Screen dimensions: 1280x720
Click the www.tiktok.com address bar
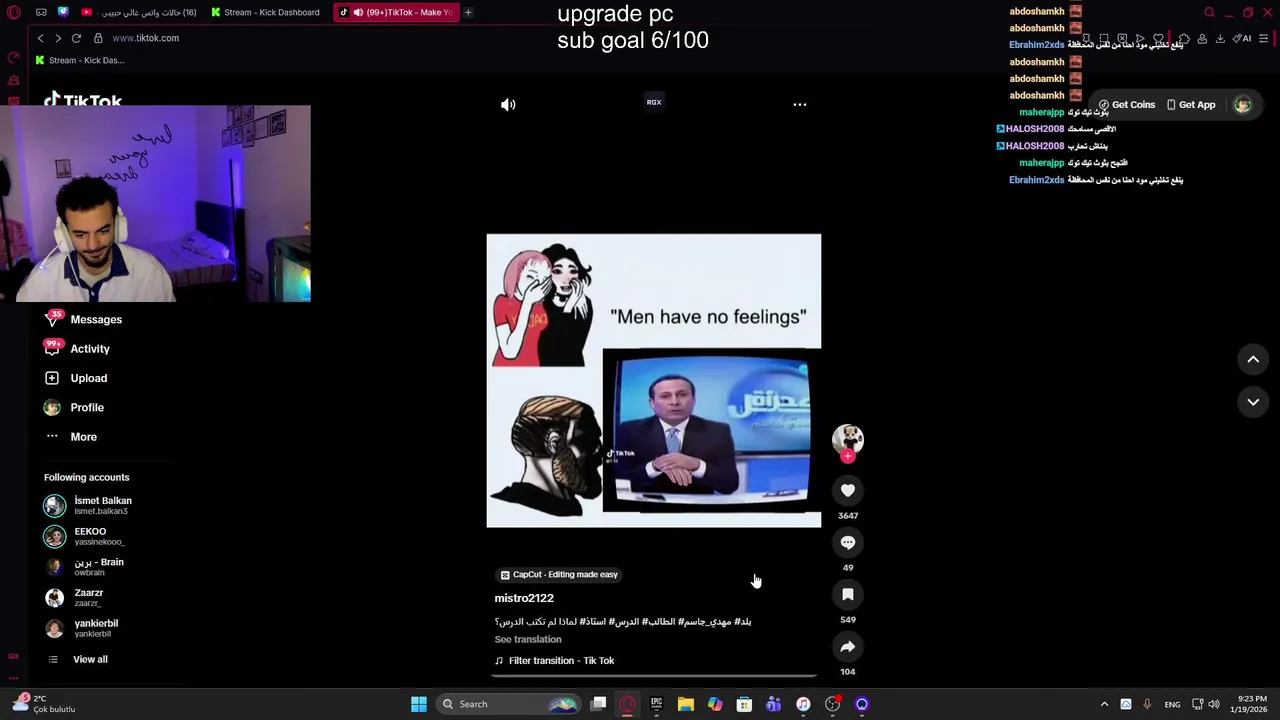145,38
